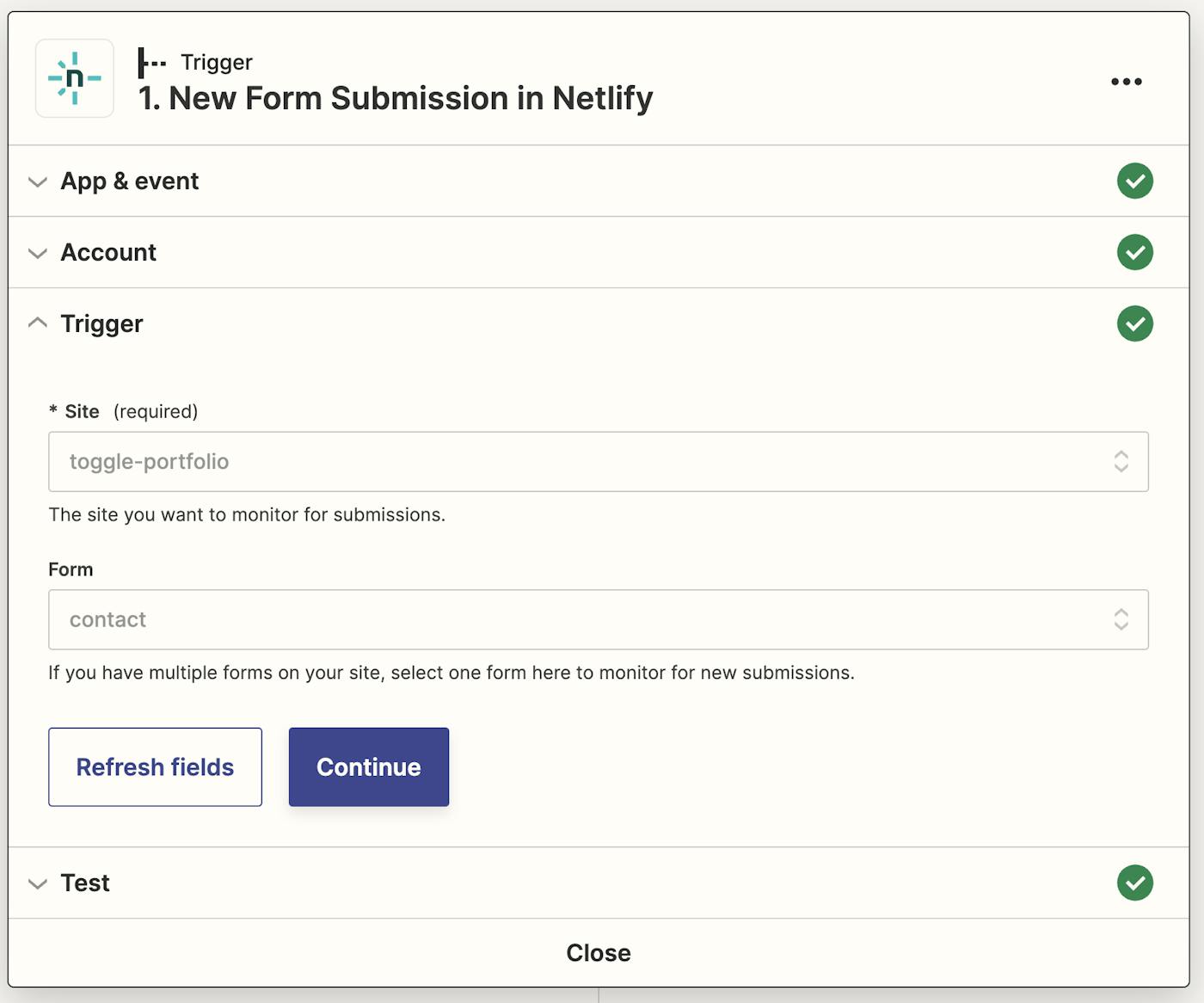
Task: Click green checkmark for Trigger section
Action: click(x=1134, y=323)
